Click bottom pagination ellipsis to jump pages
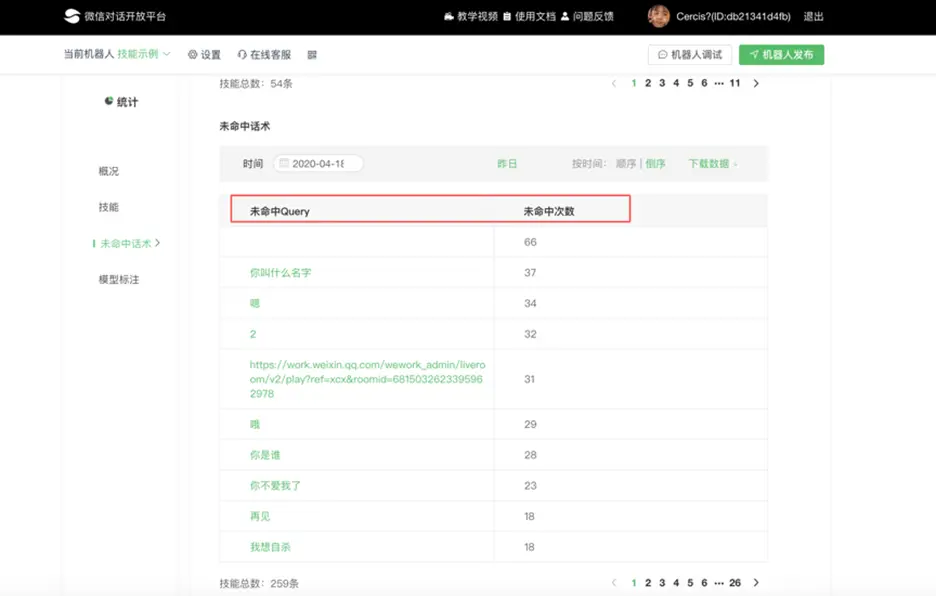This screenshot has height=596, width=936. coord(719,582)
